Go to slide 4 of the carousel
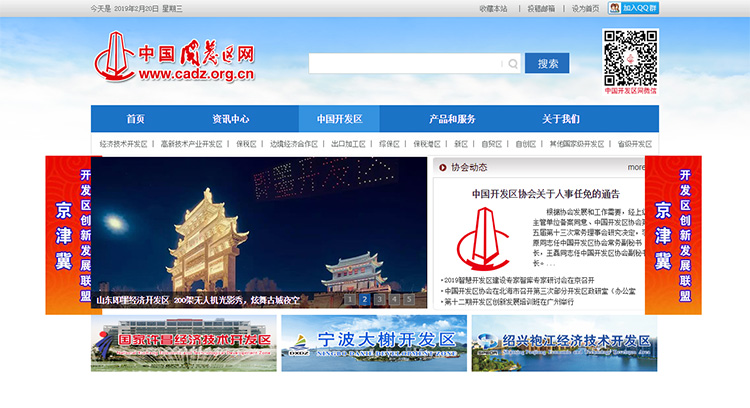Image resolution: width=750 pixels, height=408 pixels. click(394, 299)
